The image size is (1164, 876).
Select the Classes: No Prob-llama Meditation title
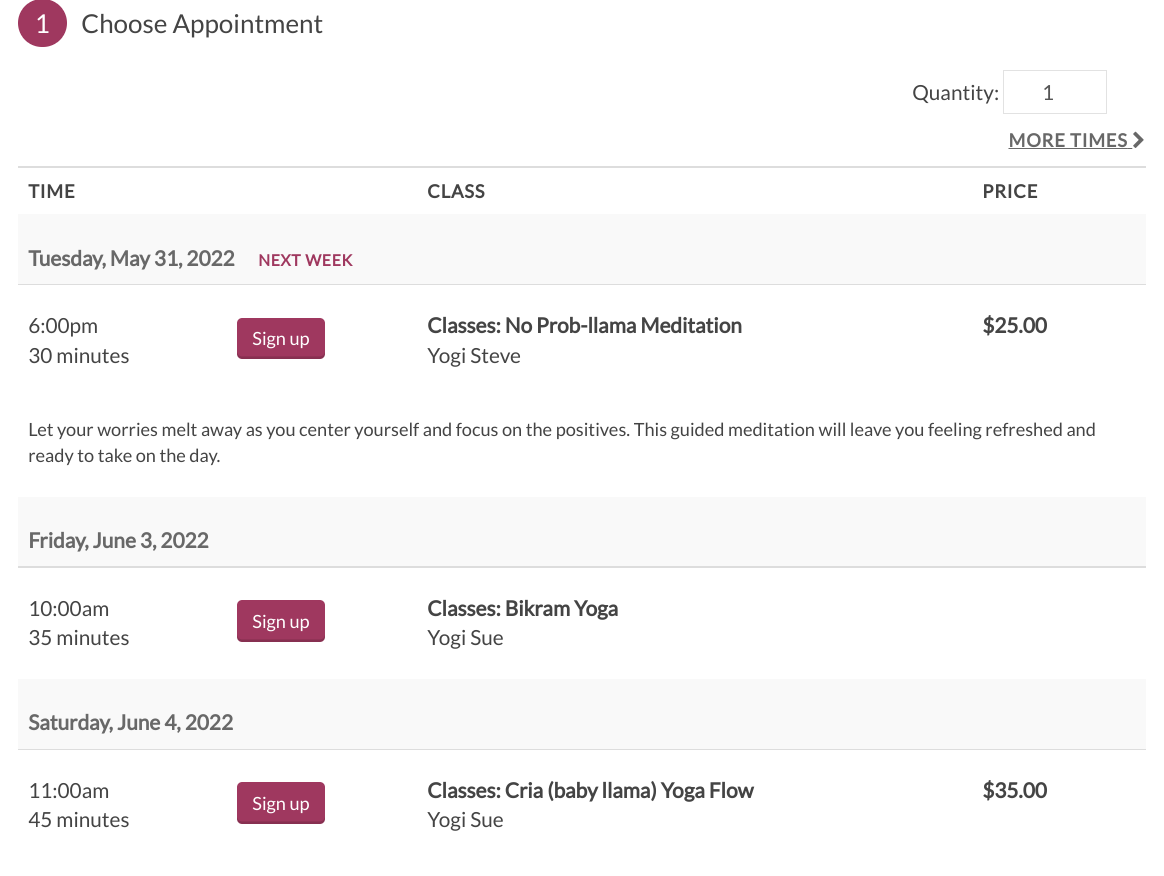pos(584,325)
